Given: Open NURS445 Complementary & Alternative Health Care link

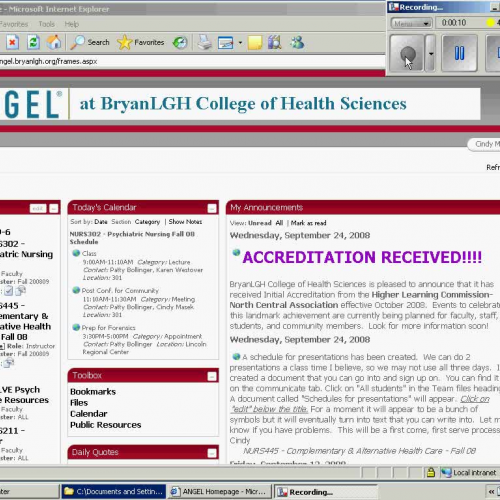Looking at the screenshot, I should tap(359, 451).
